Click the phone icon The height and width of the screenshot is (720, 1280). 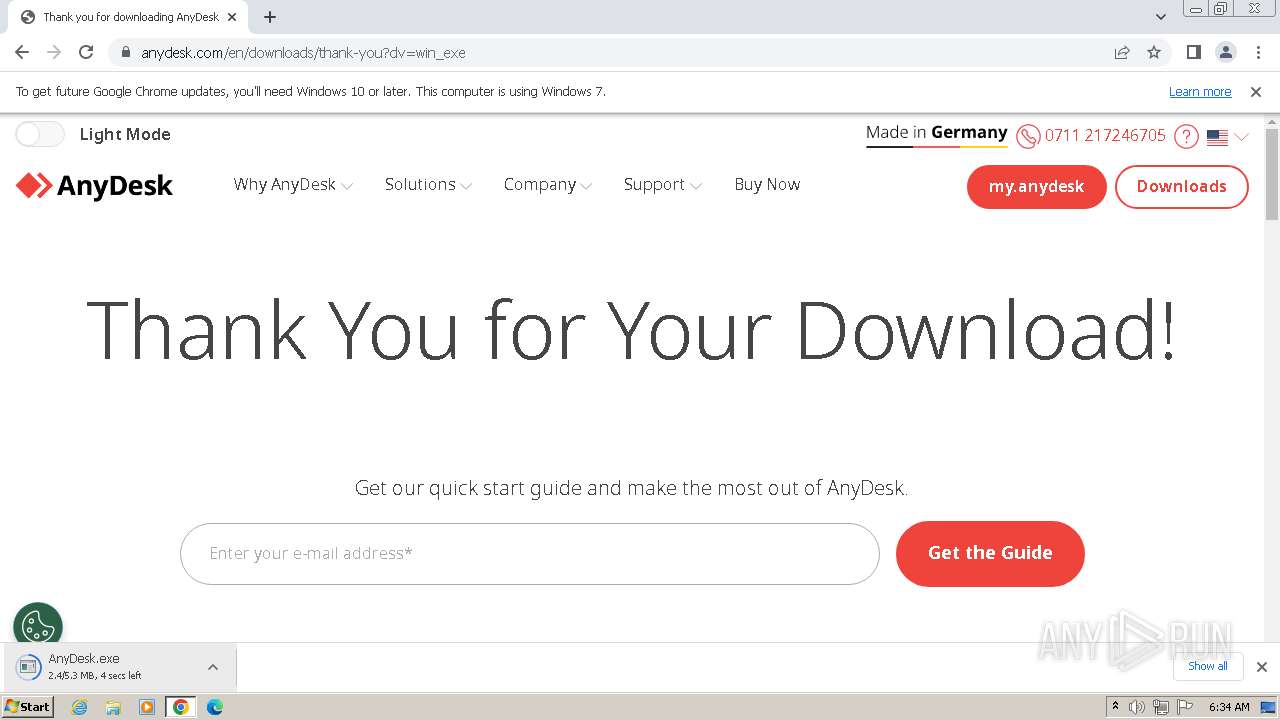click(1028, 136)
